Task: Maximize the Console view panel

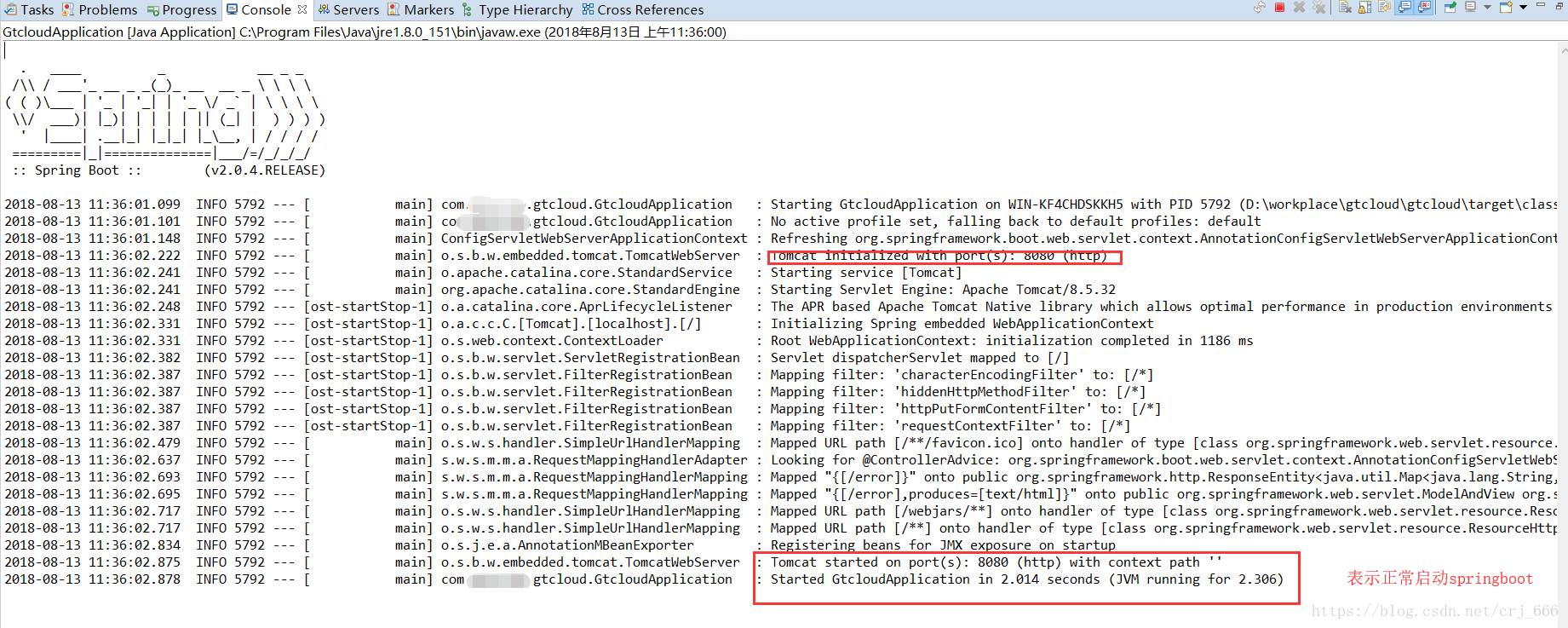Action: click(x=1559, y=6)
